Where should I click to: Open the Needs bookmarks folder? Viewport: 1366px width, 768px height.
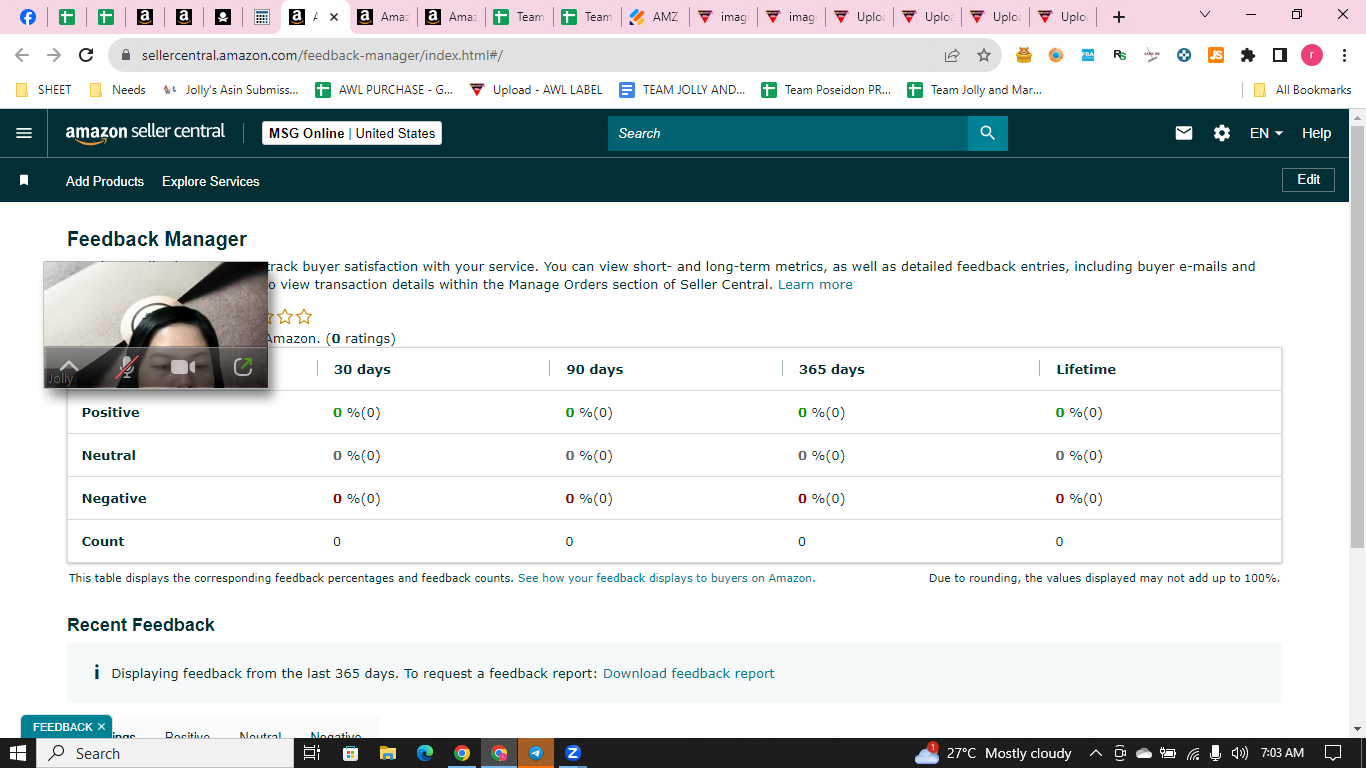click(118, 90)
